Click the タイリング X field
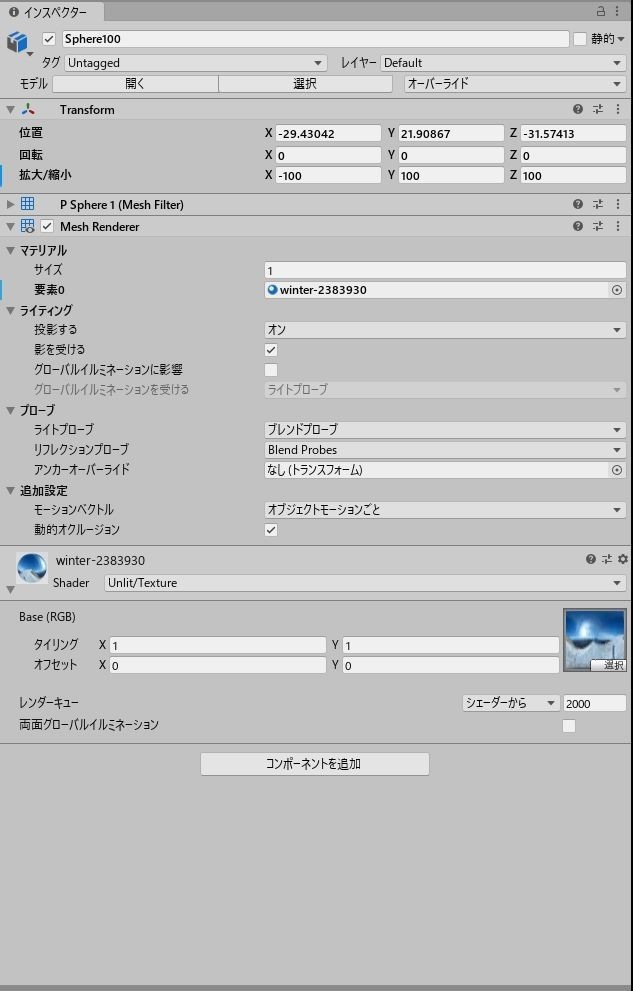Viewport: 633px width, 991px height. [218, 645]
